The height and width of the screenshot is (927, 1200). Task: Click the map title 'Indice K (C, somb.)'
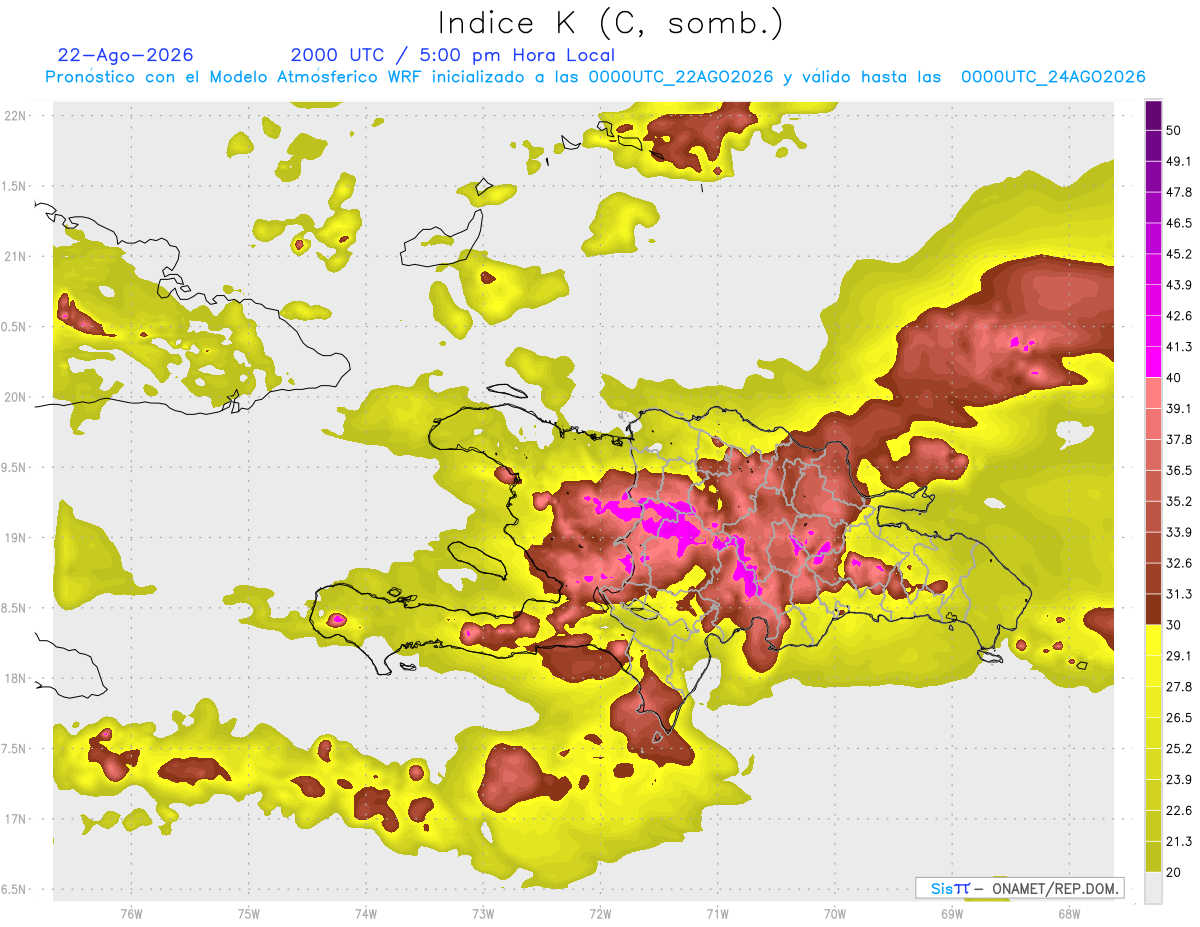click(610, 23)
